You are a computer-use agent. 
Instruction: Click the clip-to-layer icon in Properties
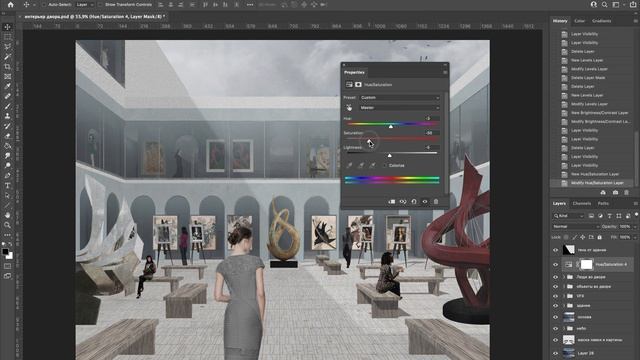pyautogui.click(x=391, y=202)
